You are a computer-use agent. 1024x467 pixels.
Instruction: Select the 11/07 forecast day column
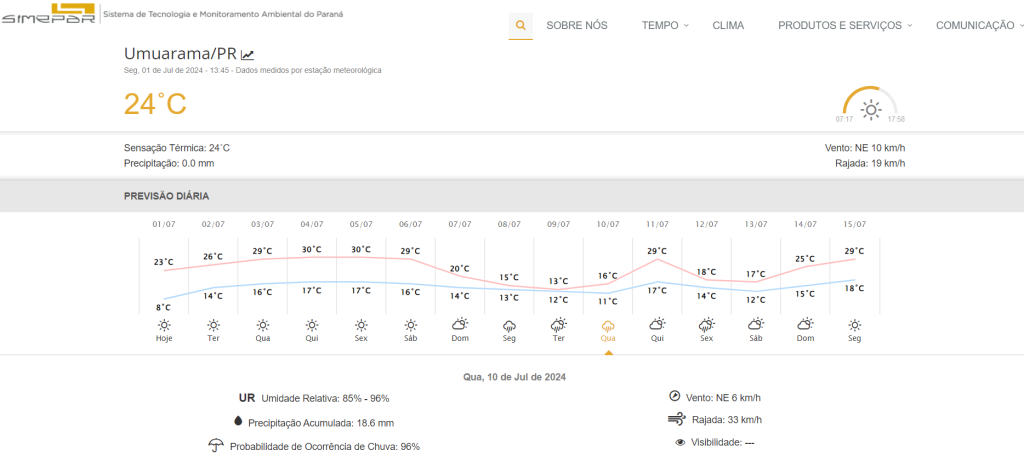[x=657, y=280]
